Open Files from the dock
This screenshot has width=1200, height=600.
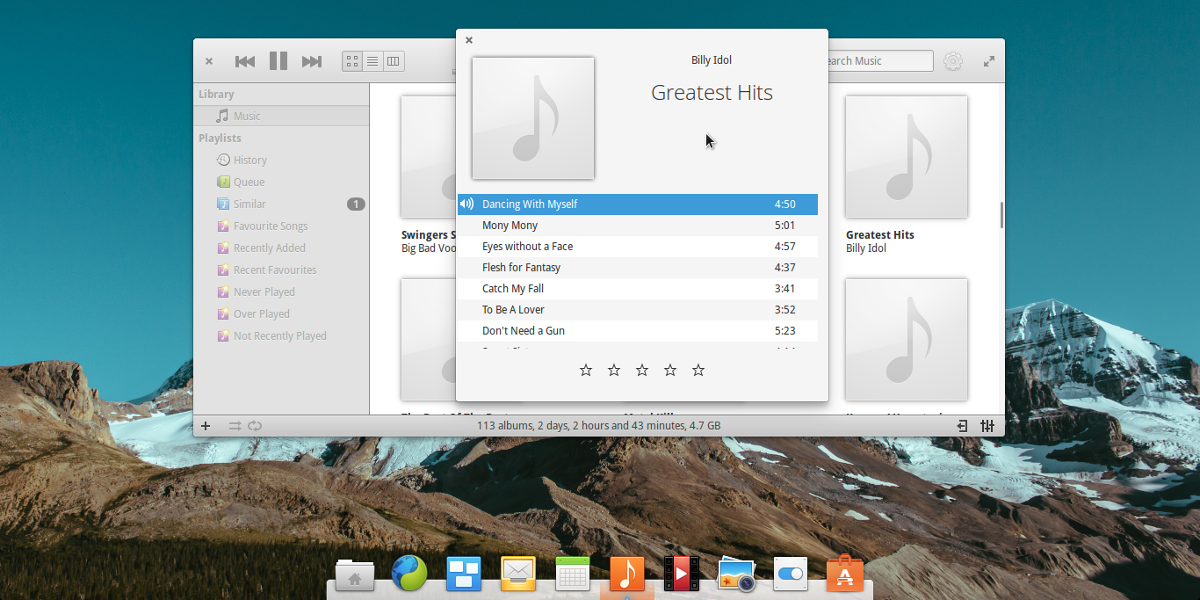(355, 575)
